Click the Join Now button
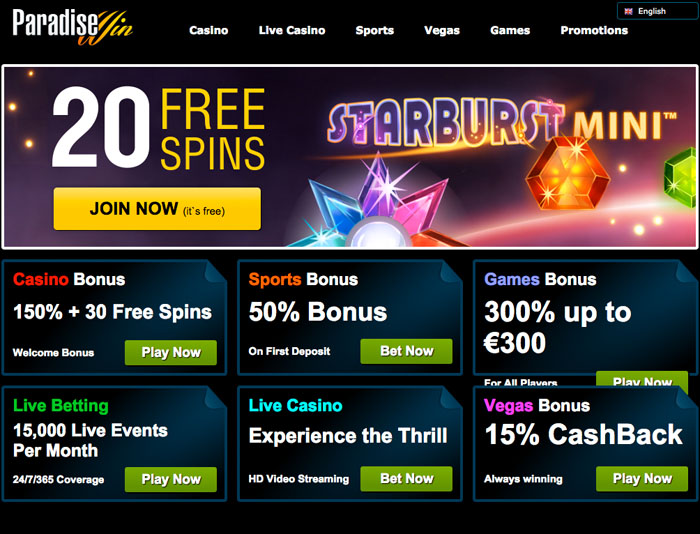700x534 pixels. tap(157, 209)
